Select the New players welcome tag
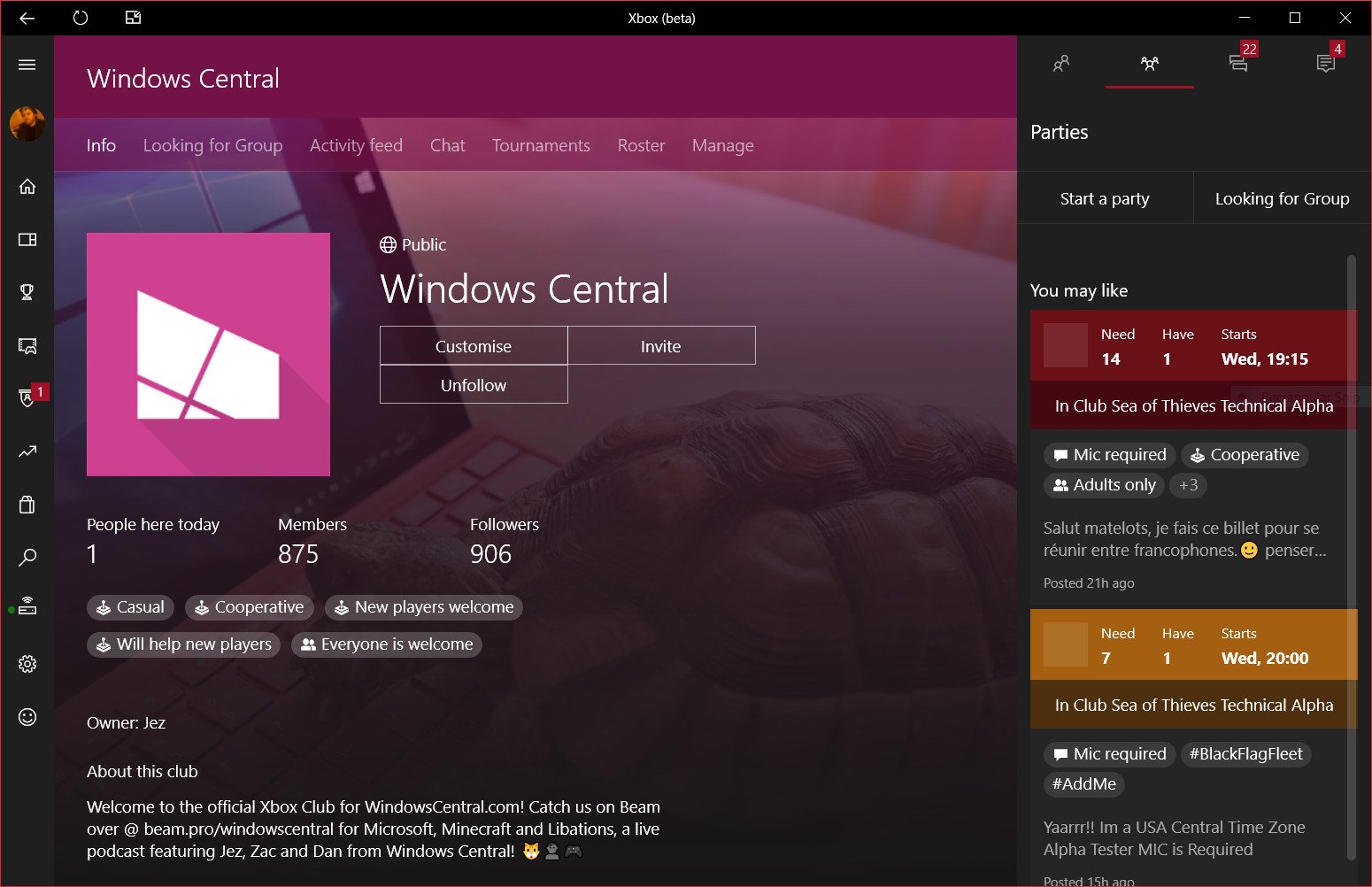This screenshot has height=887, width=1372. [424, 607]
